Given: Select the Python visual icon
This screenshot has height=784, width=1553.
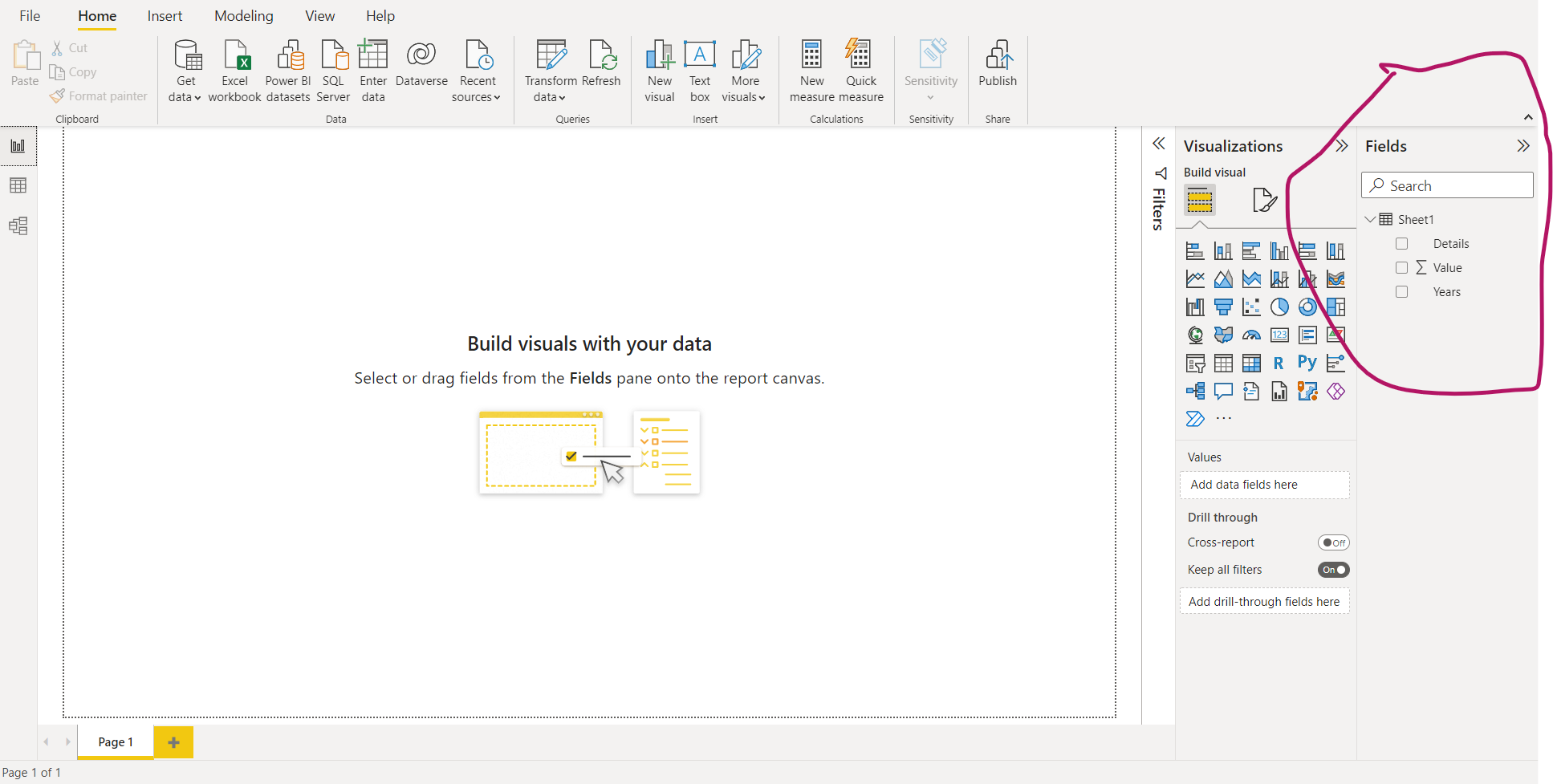Looking at the screenshot, I should coord(1307,364).
